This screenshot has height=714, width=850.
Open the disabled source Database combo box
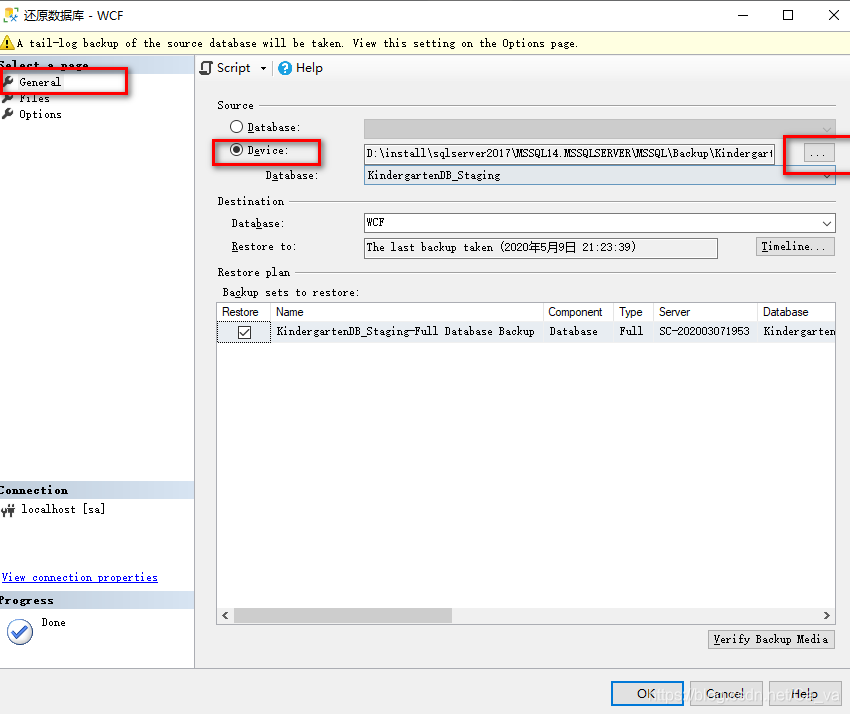pos(600,129)
